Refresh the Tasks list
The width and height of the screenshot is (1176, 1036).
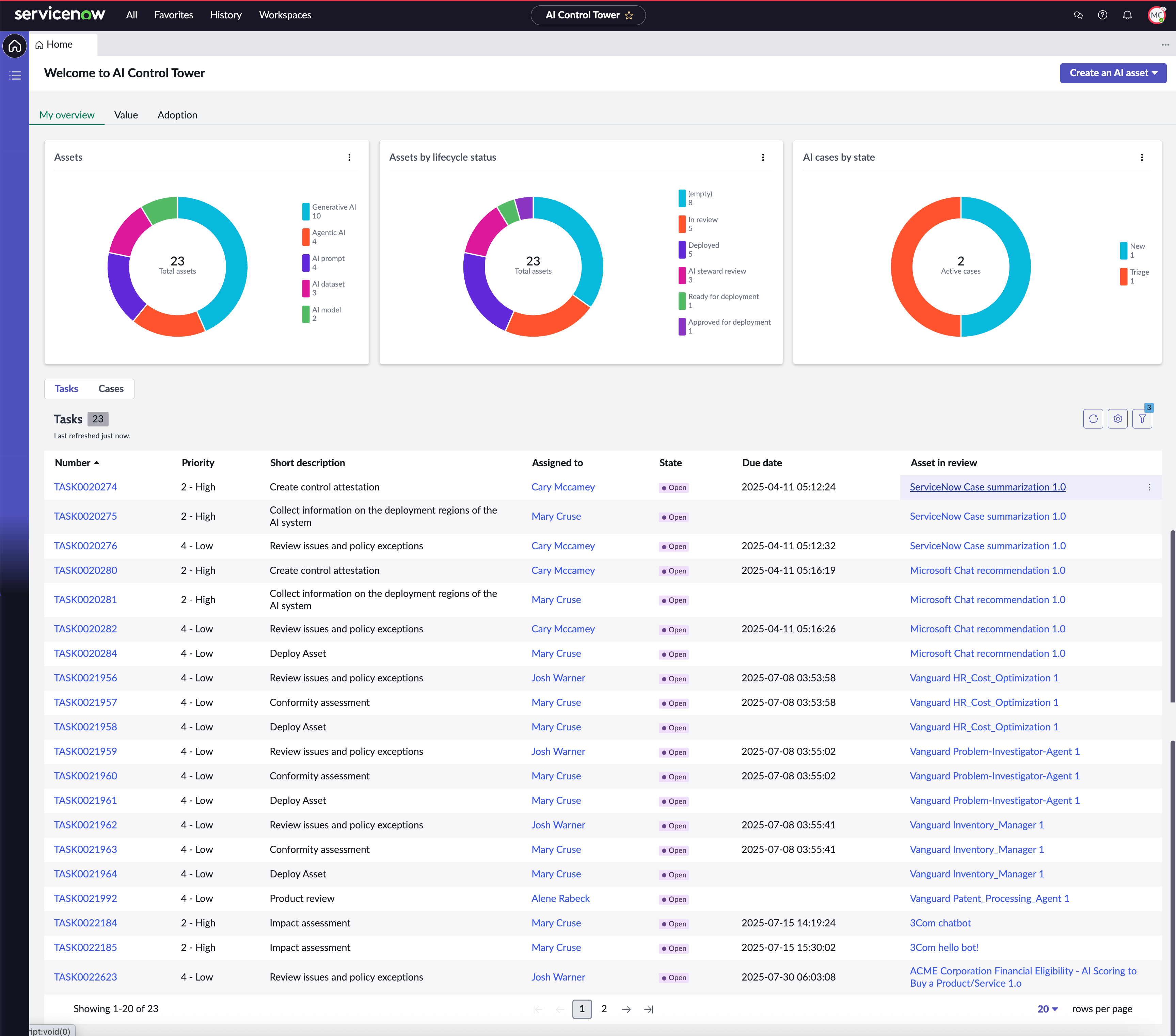[x=1093, y=419]
